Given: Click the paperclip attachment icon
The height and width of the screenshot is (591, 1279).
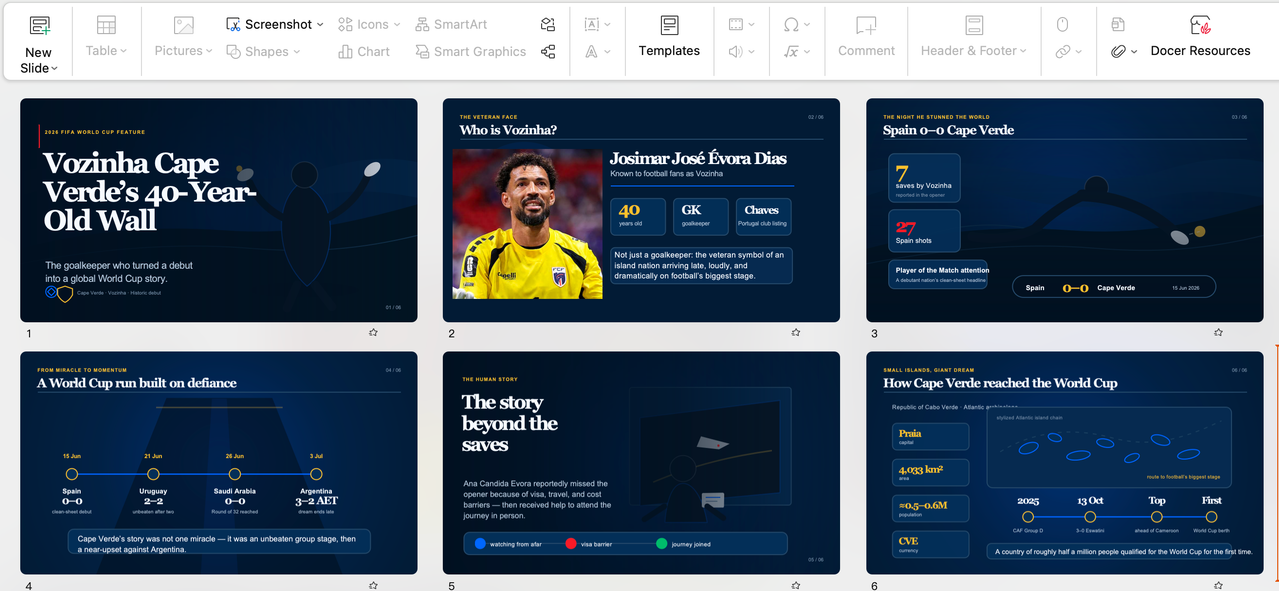Looking at the screenshot, I should tap(1118, 51).
